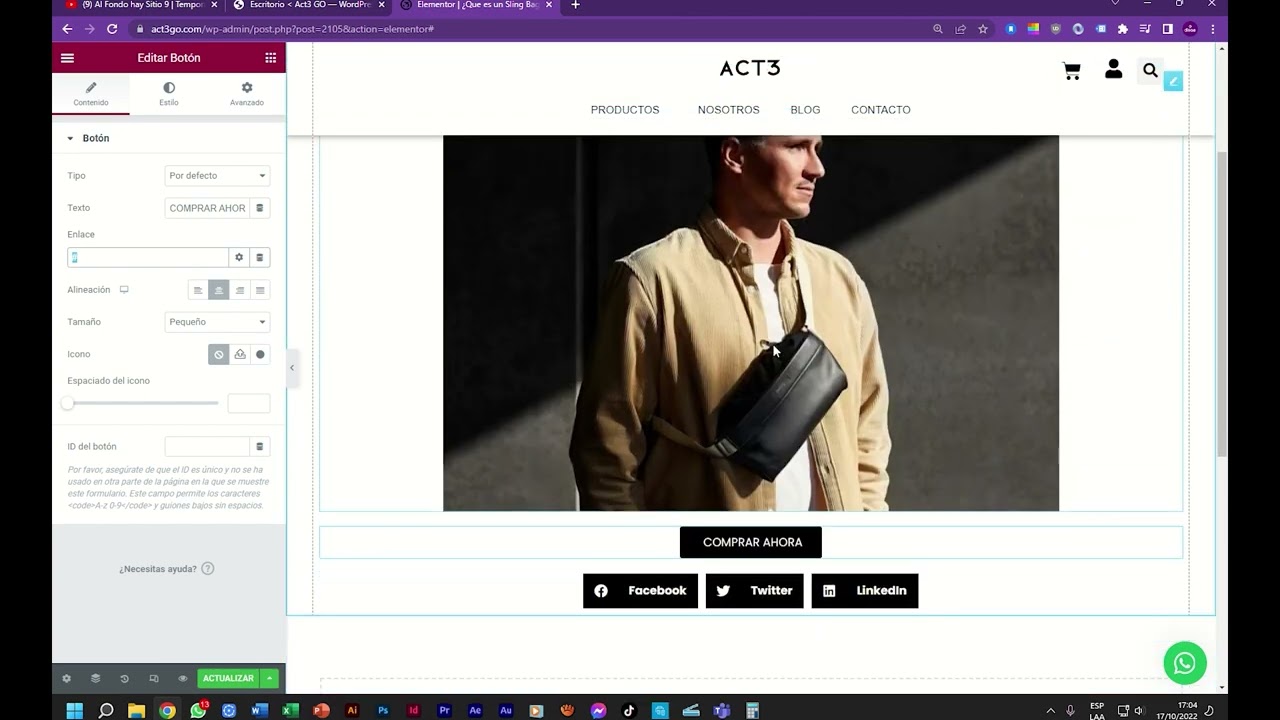The height and width of the screenshot is (720, 1280).
Task: Open the Tipo dropdown
Action: [x=217, y=176]
